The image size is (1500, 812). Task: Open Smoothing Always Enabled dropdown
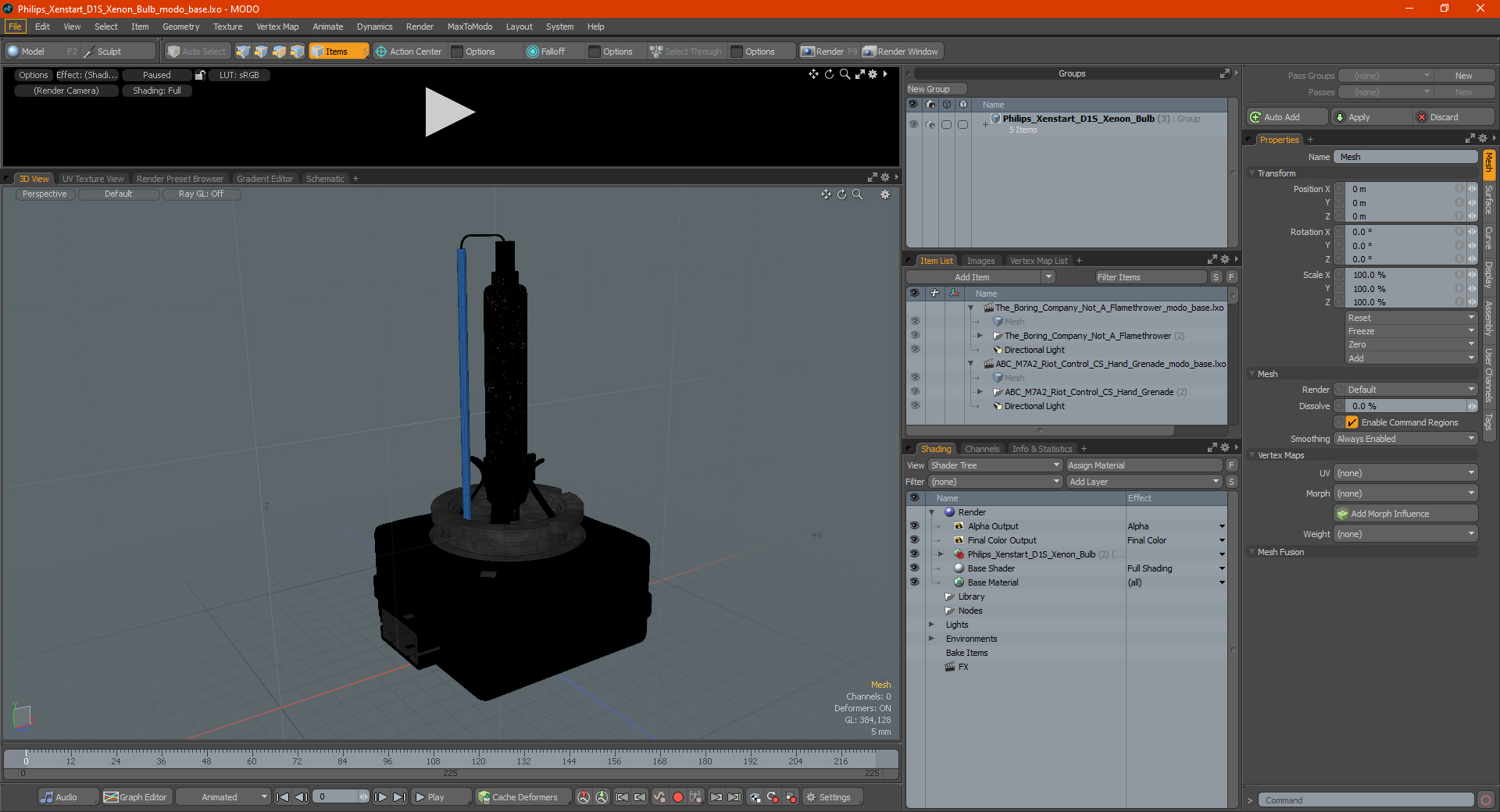[x=1405, y=439]
